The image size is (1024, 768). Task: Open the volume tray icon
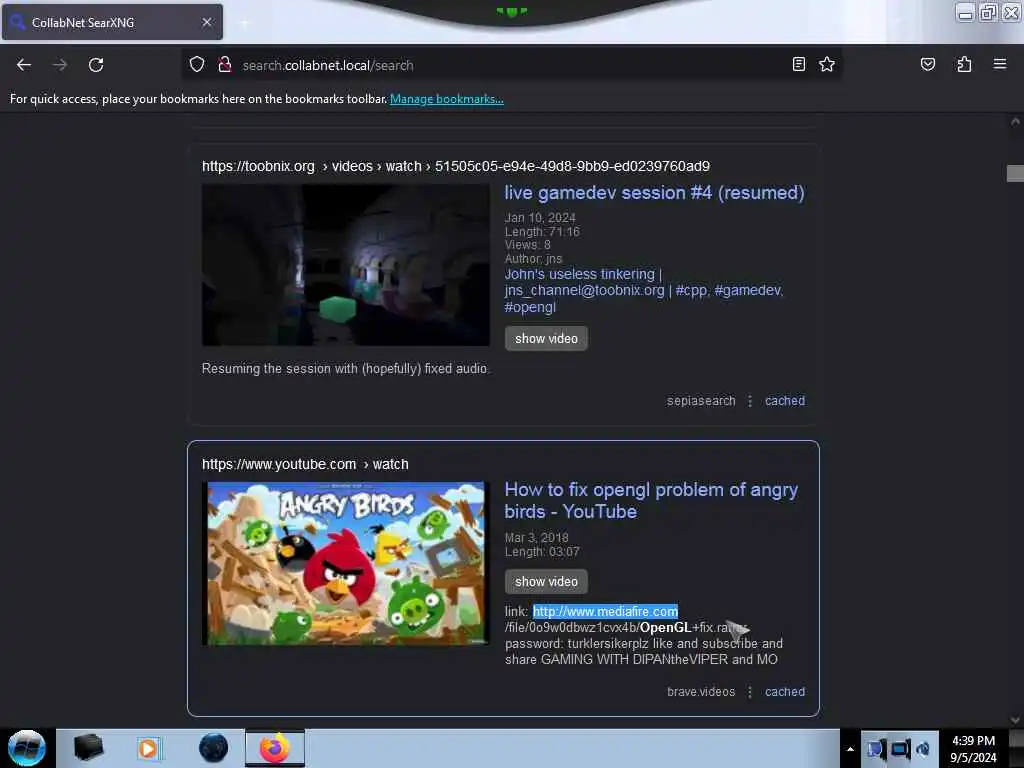[x=923, y=748]
